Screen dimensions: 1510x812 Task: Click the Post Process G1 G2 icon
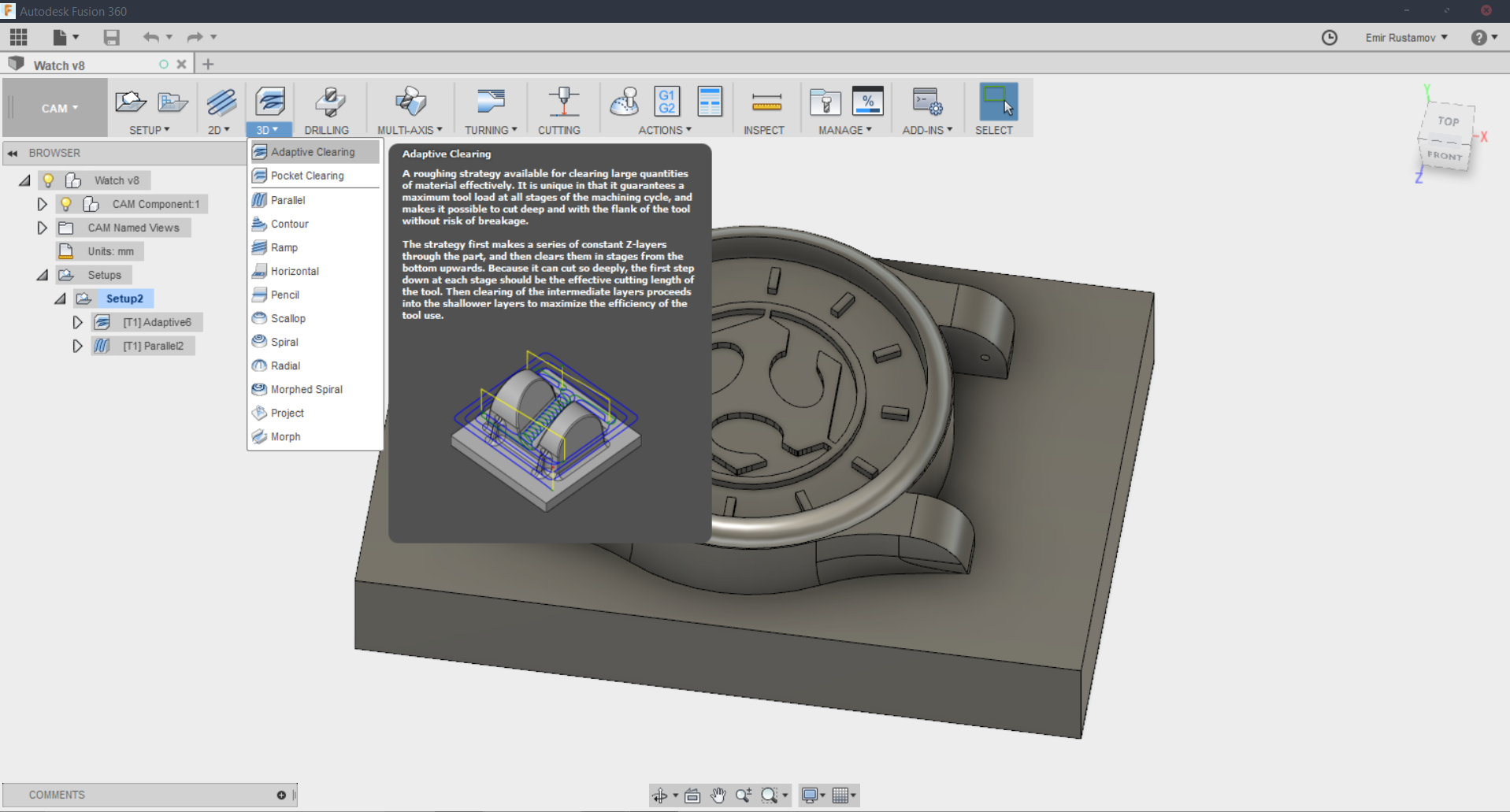tap(667, 102)
